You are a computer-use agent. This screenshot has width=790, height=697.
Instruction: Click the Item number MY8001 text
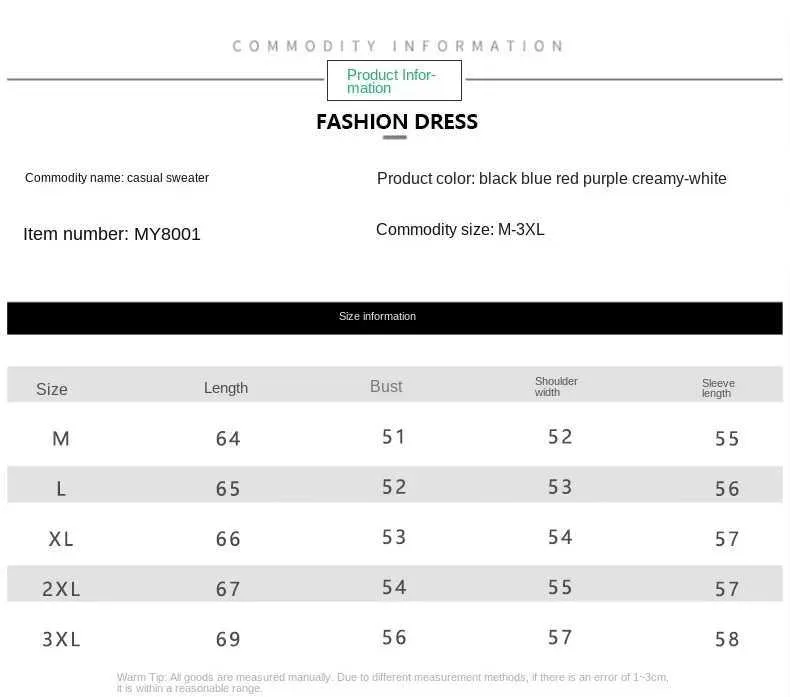pyautogui.click(x=112, y=234)
